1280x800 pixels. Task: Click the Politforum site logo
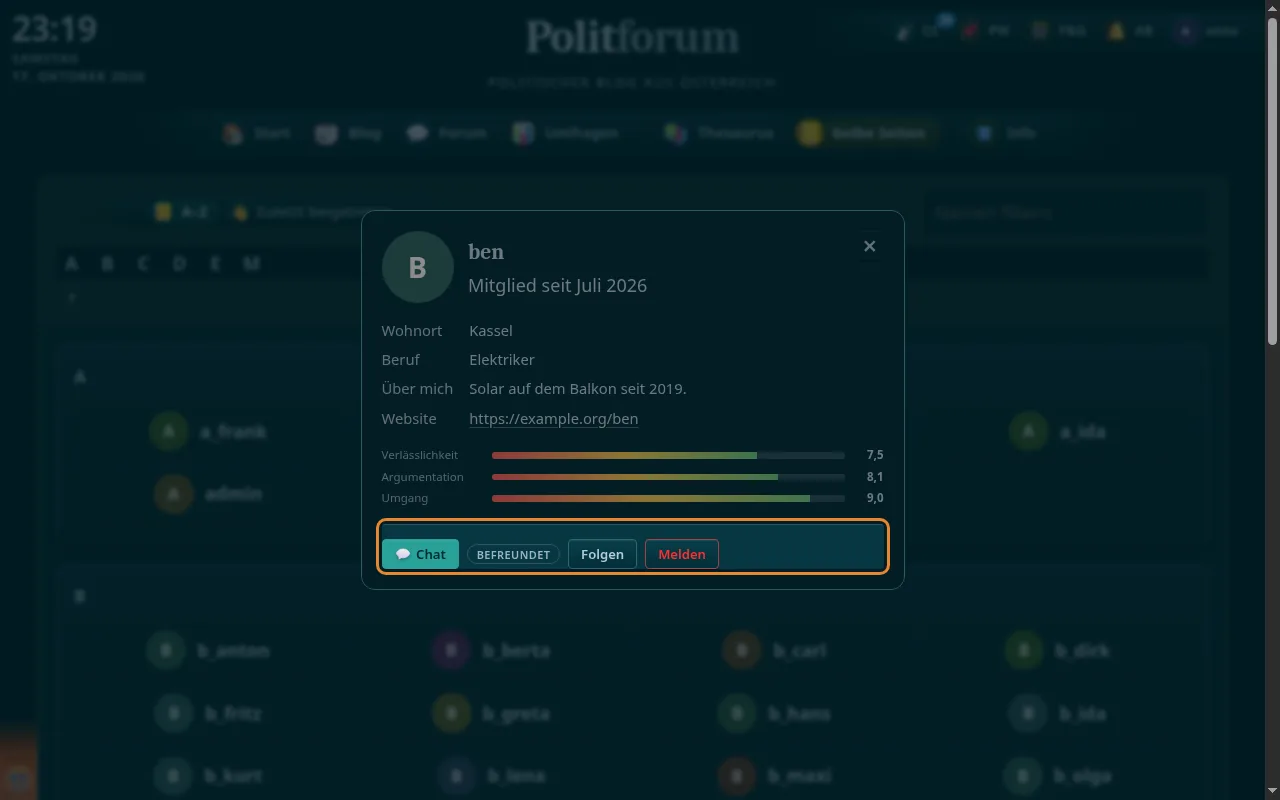(x=633, y=38)
